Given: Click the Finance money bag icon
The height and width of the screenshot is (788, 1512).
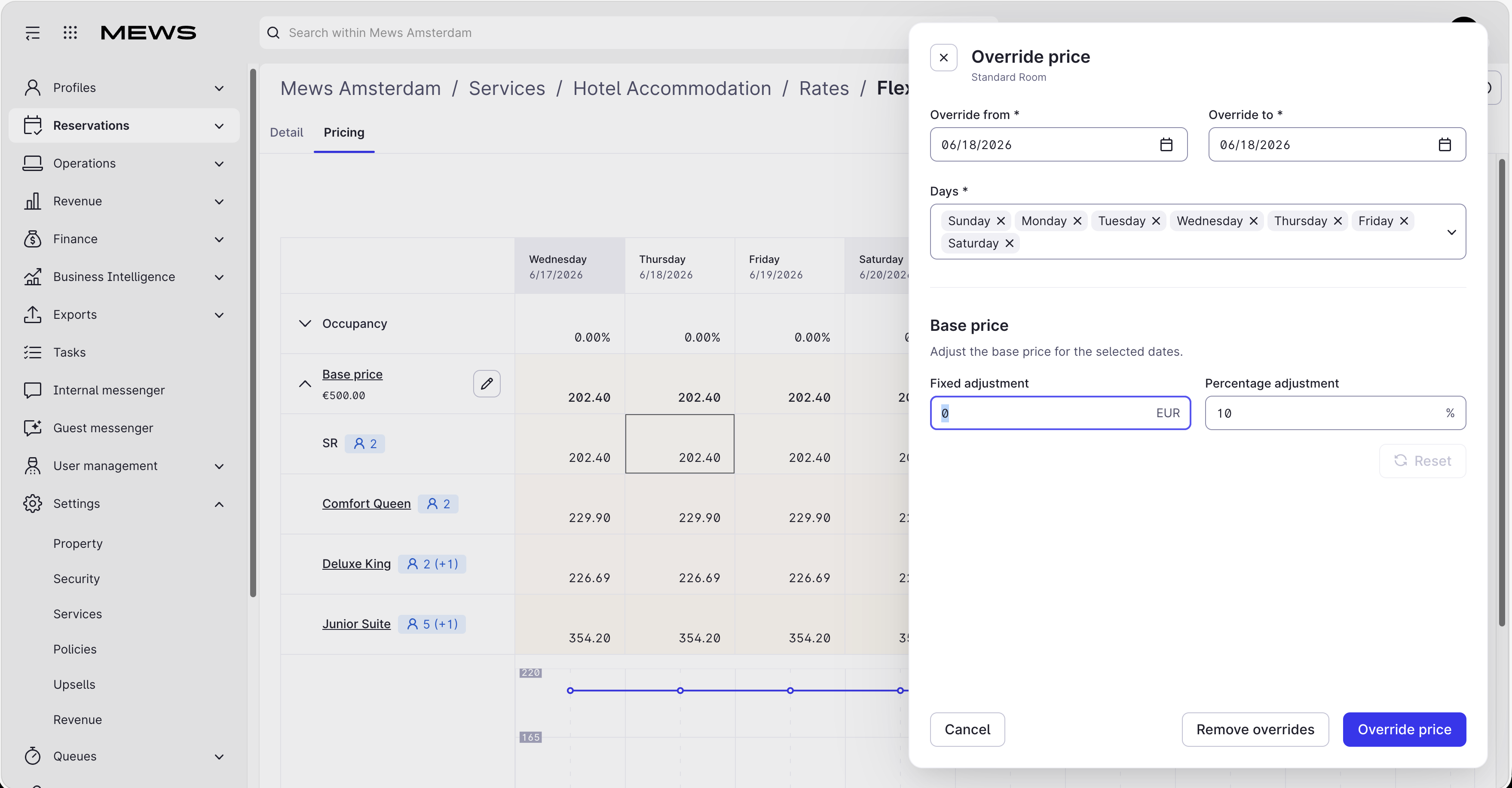Looking at the screenshot, I should pos(33,239).
